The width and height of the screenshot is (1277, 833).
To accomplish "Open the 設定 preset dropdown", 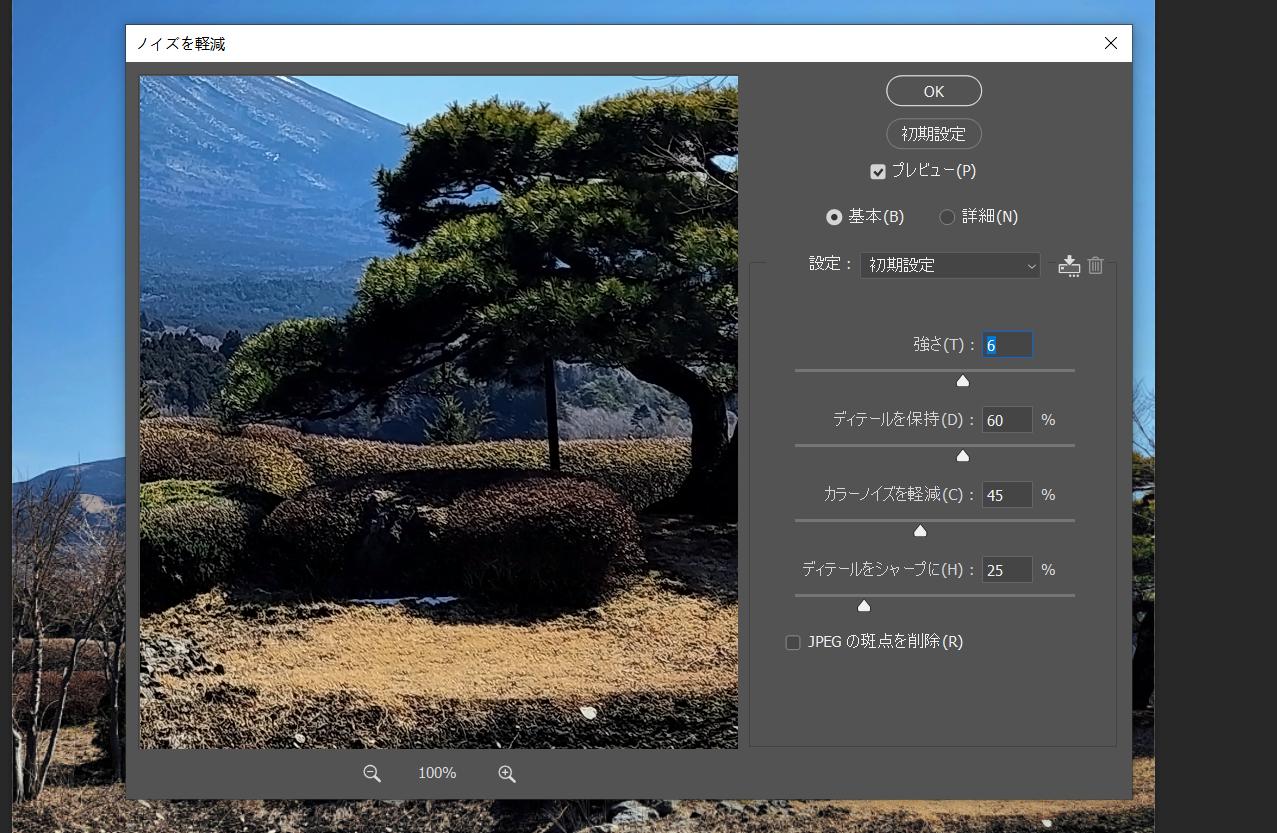I will click(949, 265).
